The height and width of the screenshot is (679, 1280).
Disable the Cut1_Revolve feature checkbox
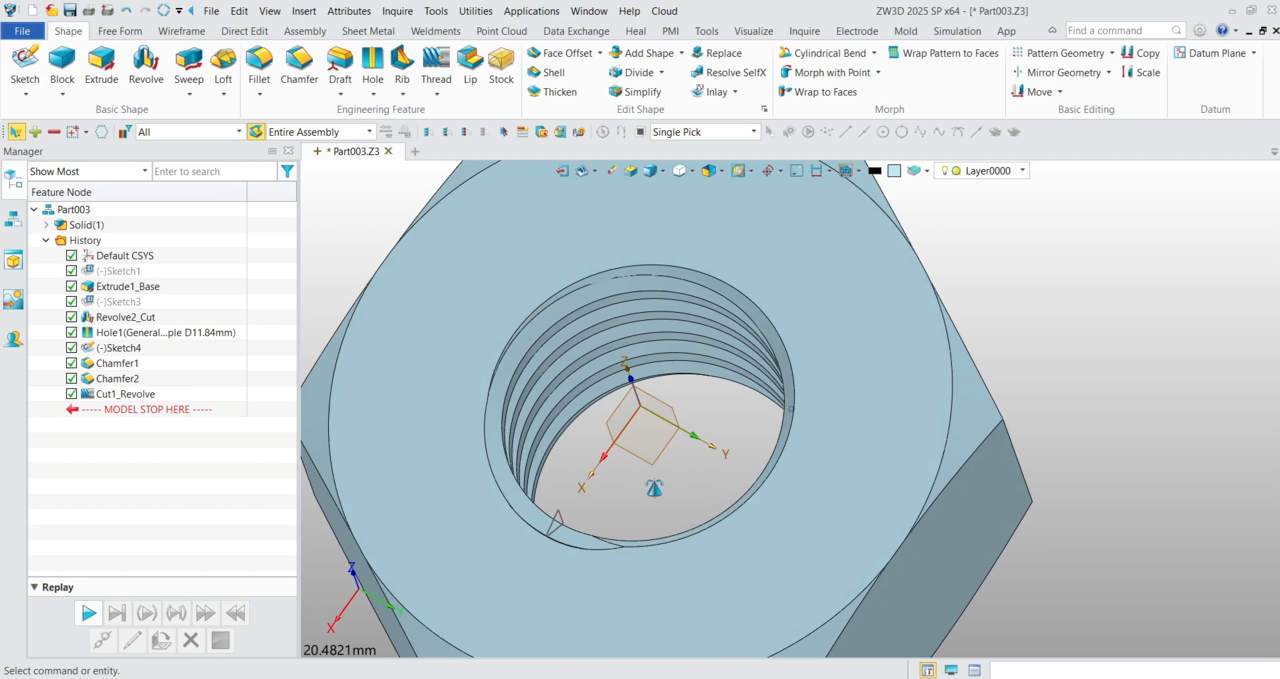point(71,394)
